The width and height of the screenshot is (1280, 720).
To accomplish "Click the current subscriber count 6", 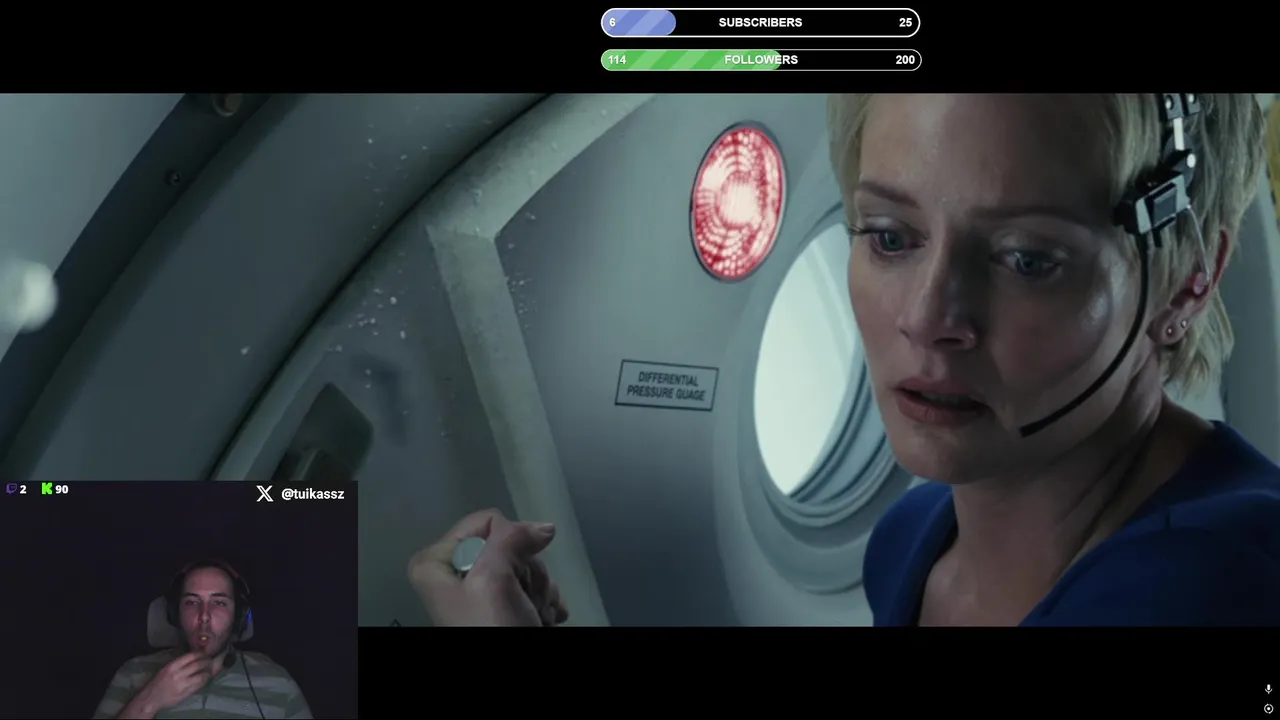I will 612,22.
